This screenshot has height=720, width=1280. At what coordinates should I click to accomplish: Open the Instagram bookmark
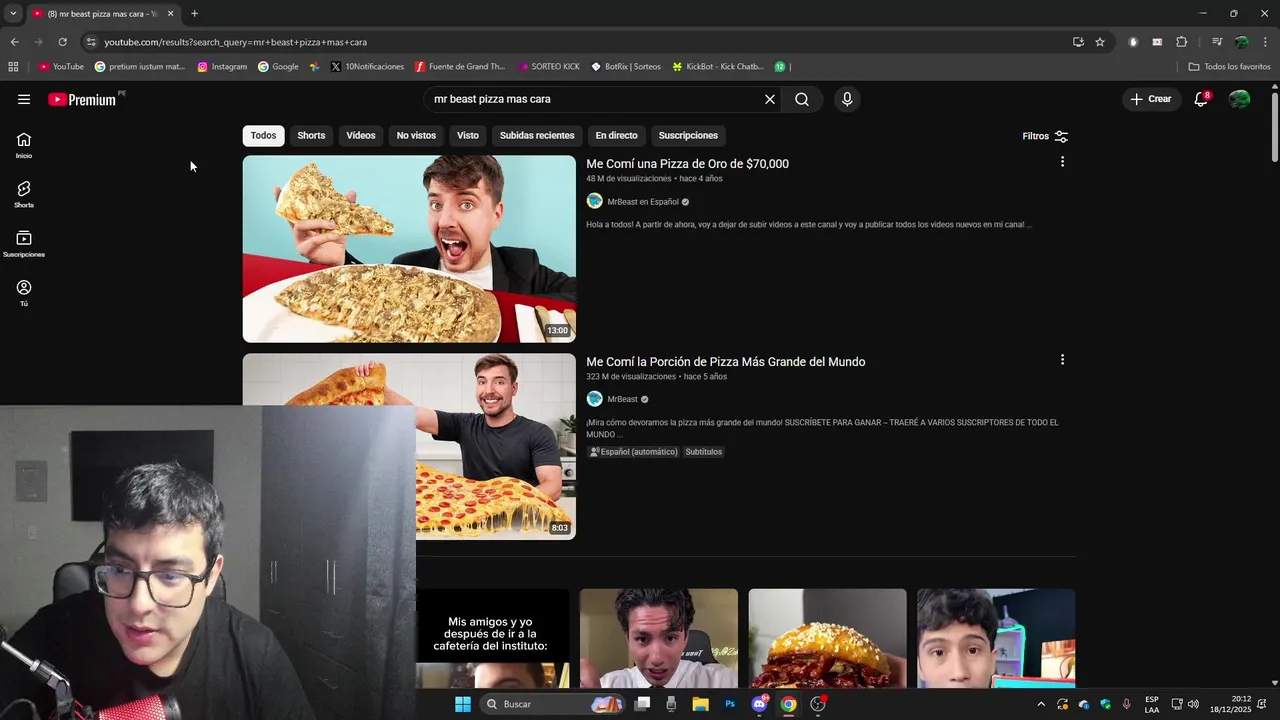point(222,67)
